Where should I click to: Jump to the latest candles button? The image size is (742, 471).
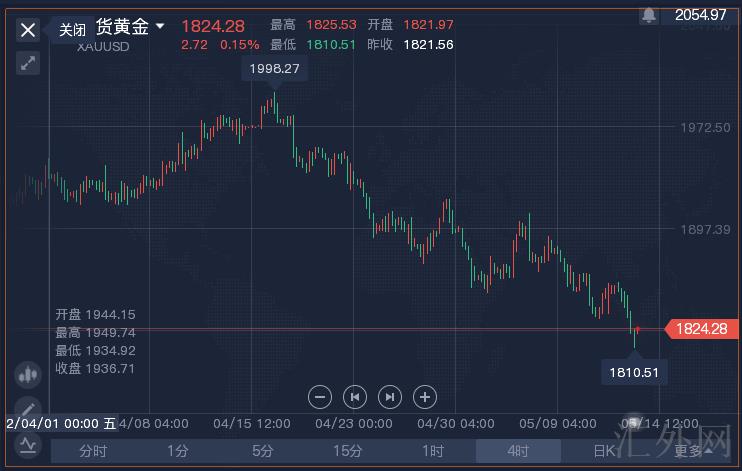pyautogui.click(x=390, y=397)
